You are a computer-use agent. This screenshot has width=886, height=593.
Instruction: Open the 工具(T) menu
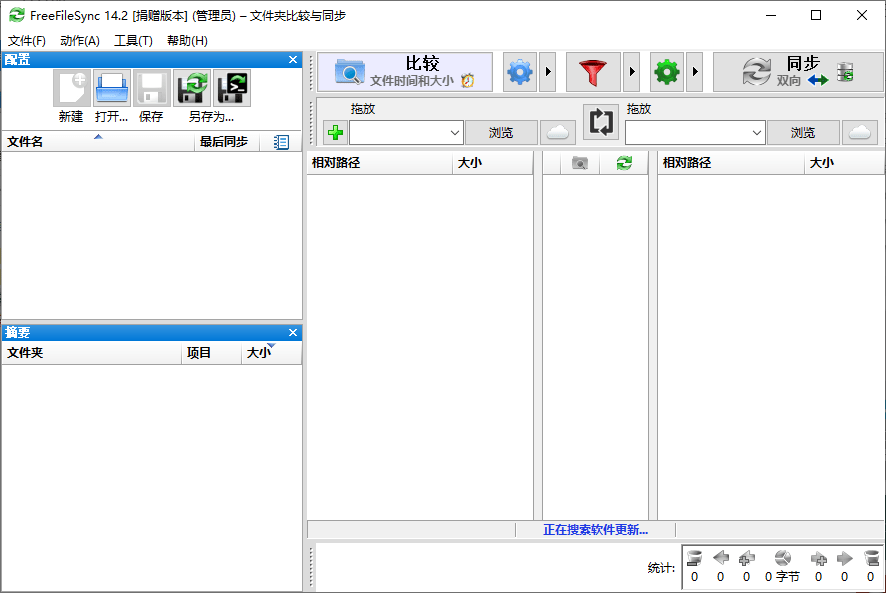[134, 40]
